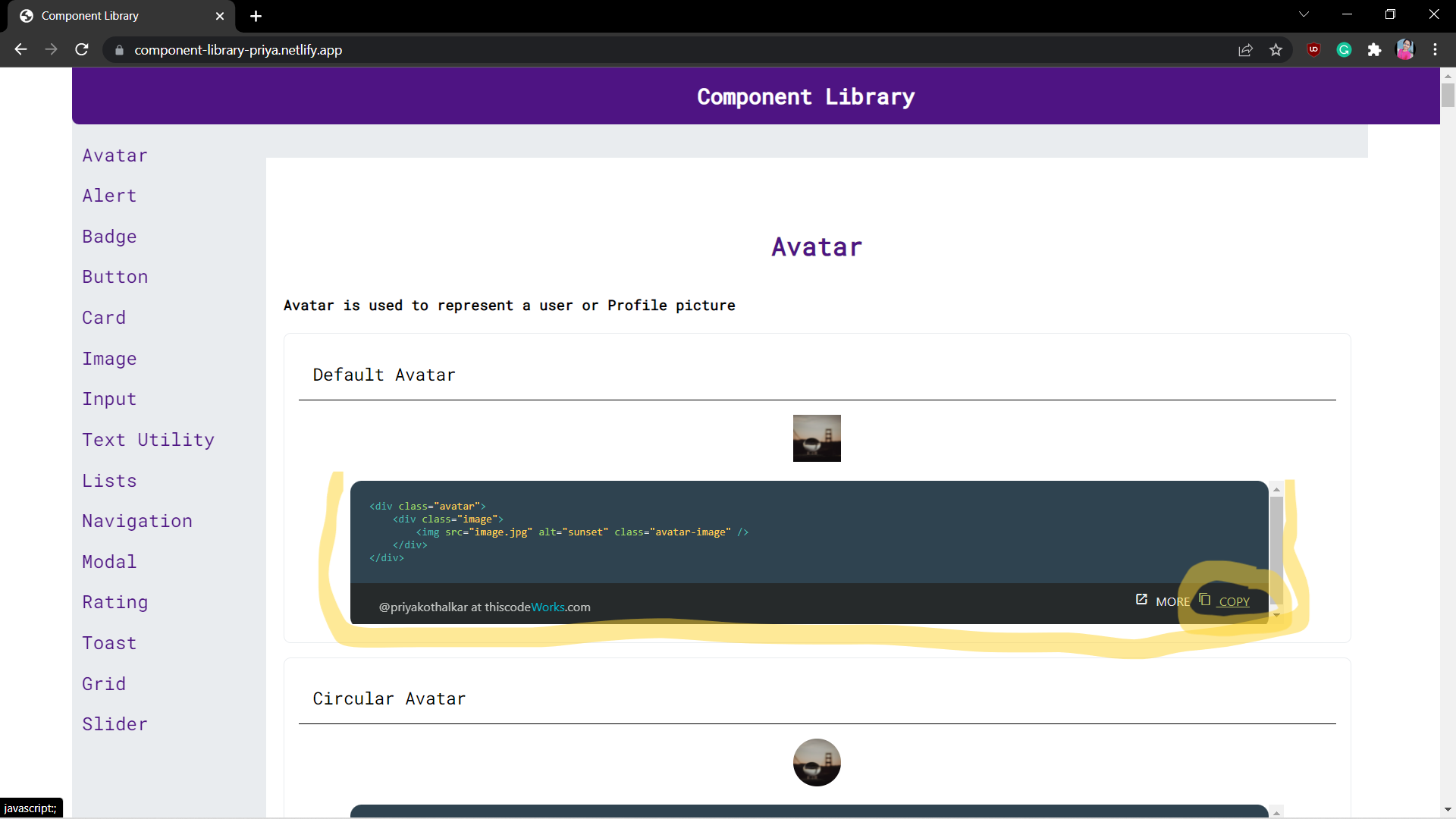
Task: Open the uBlock Origin extension
Action: click(1314, 50)
